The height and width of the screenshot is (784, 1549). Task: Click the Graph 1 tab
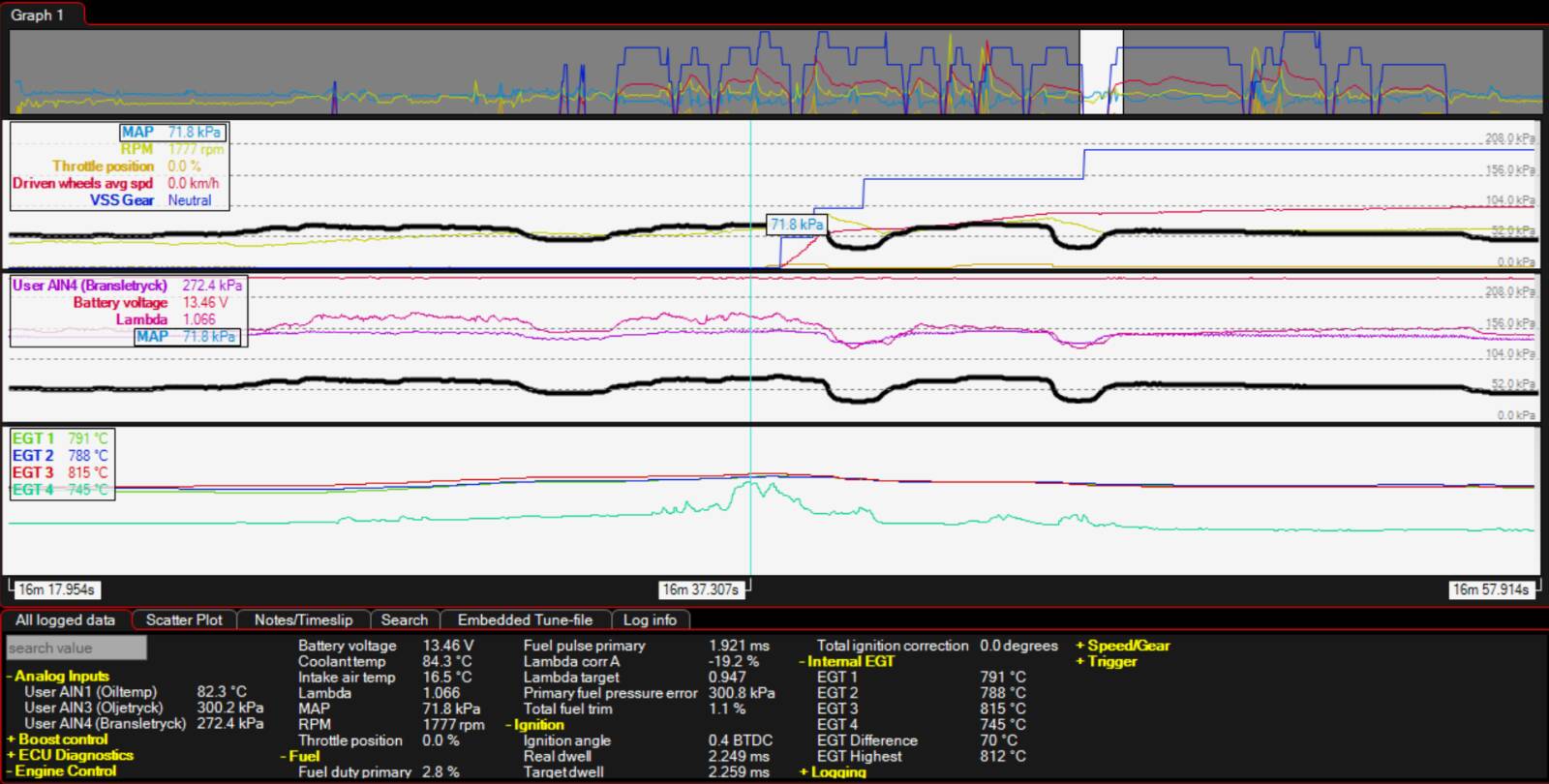[x=39, y=15]
